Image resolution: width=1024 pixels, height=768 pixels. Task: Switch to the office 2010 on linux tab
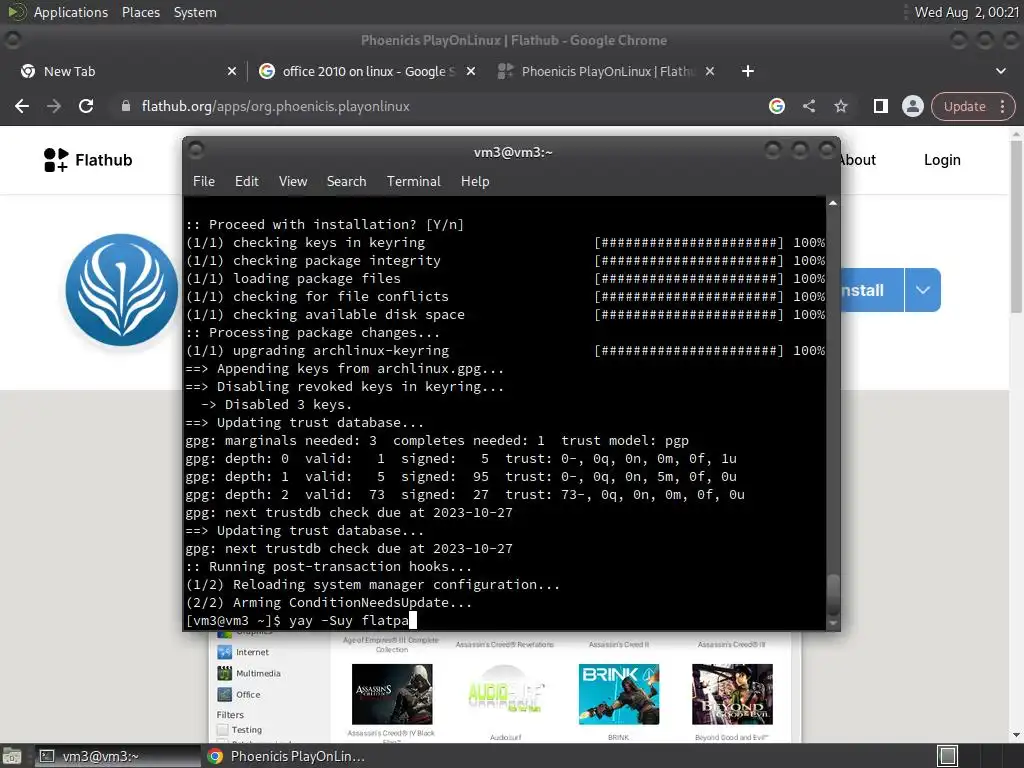[366, 71]
